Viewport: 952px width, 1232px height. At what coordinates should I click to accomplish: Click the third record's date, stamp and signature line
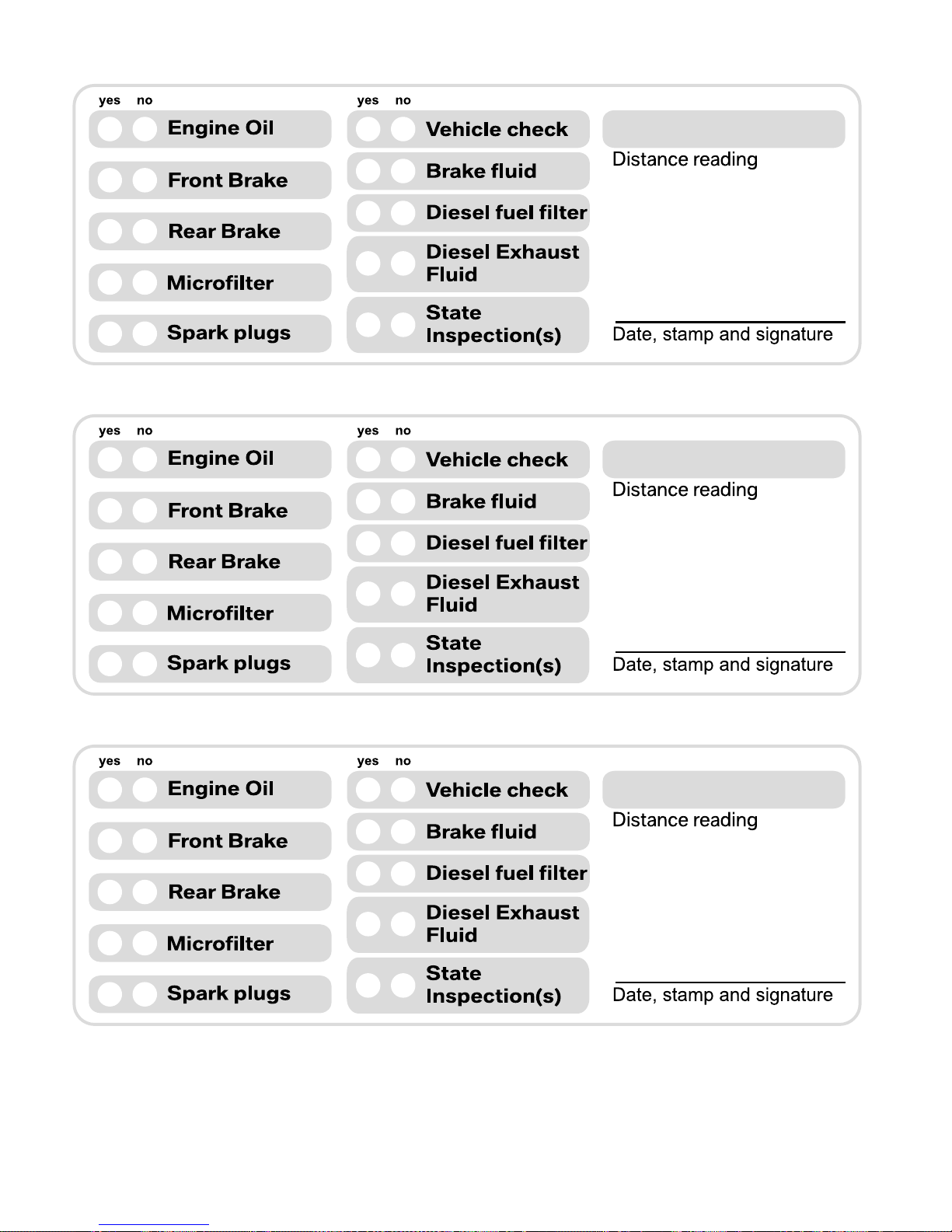(x=730, y=982)
